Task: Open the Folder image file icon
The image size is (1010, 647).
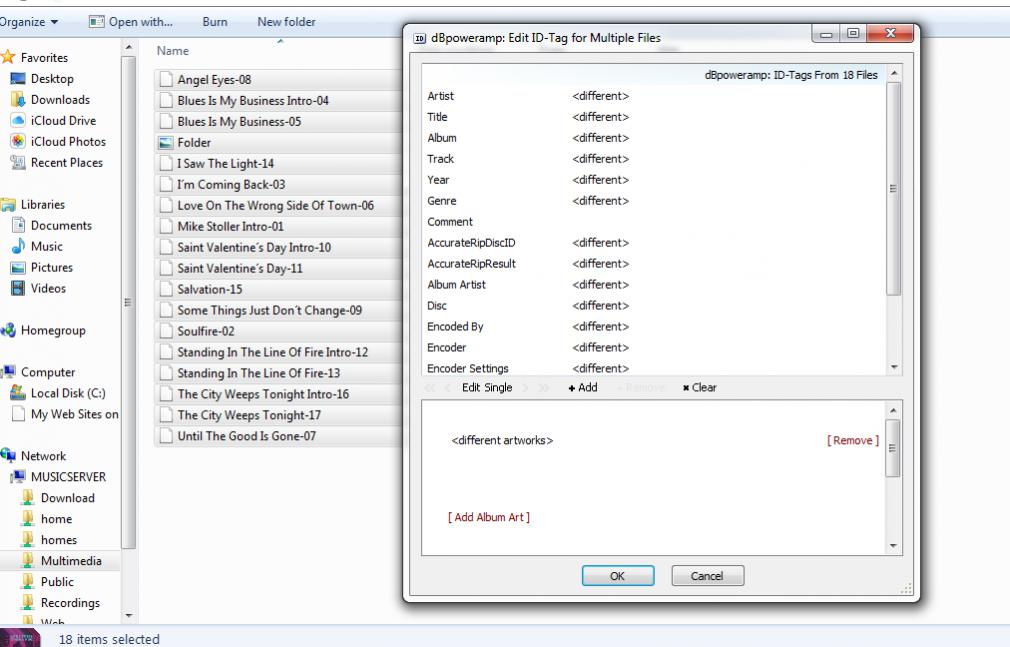Action: click(x=166, y=143)
